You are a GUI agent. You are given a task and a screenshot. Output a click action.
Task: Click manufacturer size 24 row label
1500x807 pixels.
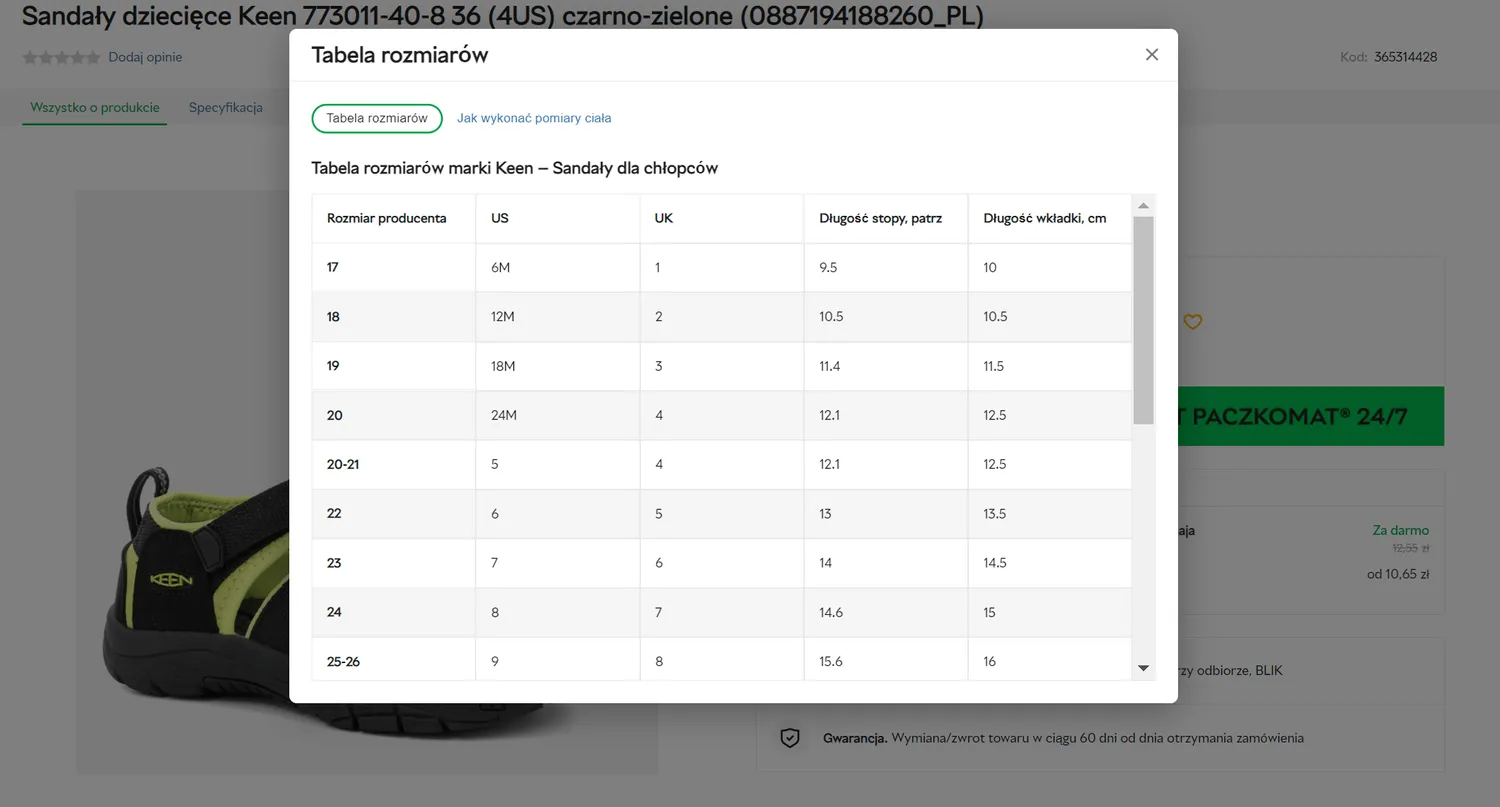coord(334,611)
